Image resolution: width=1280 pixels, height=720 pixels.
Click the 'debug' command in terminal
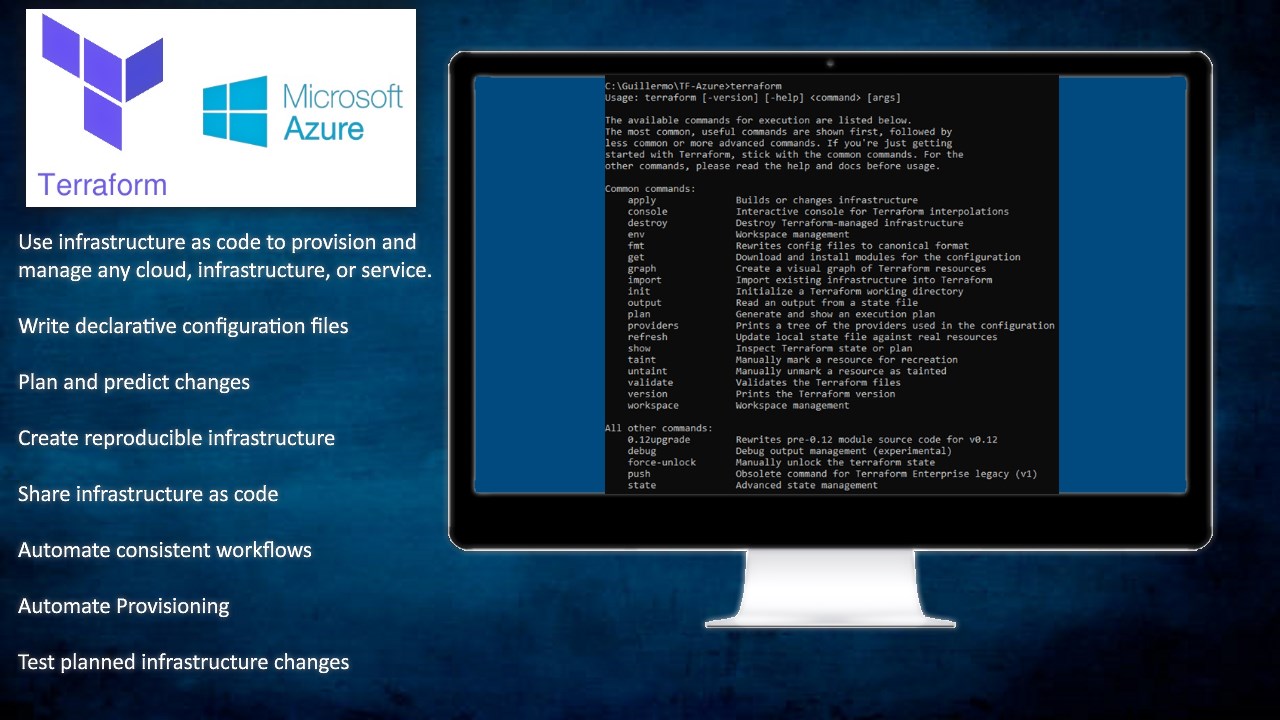click(642, 451)
